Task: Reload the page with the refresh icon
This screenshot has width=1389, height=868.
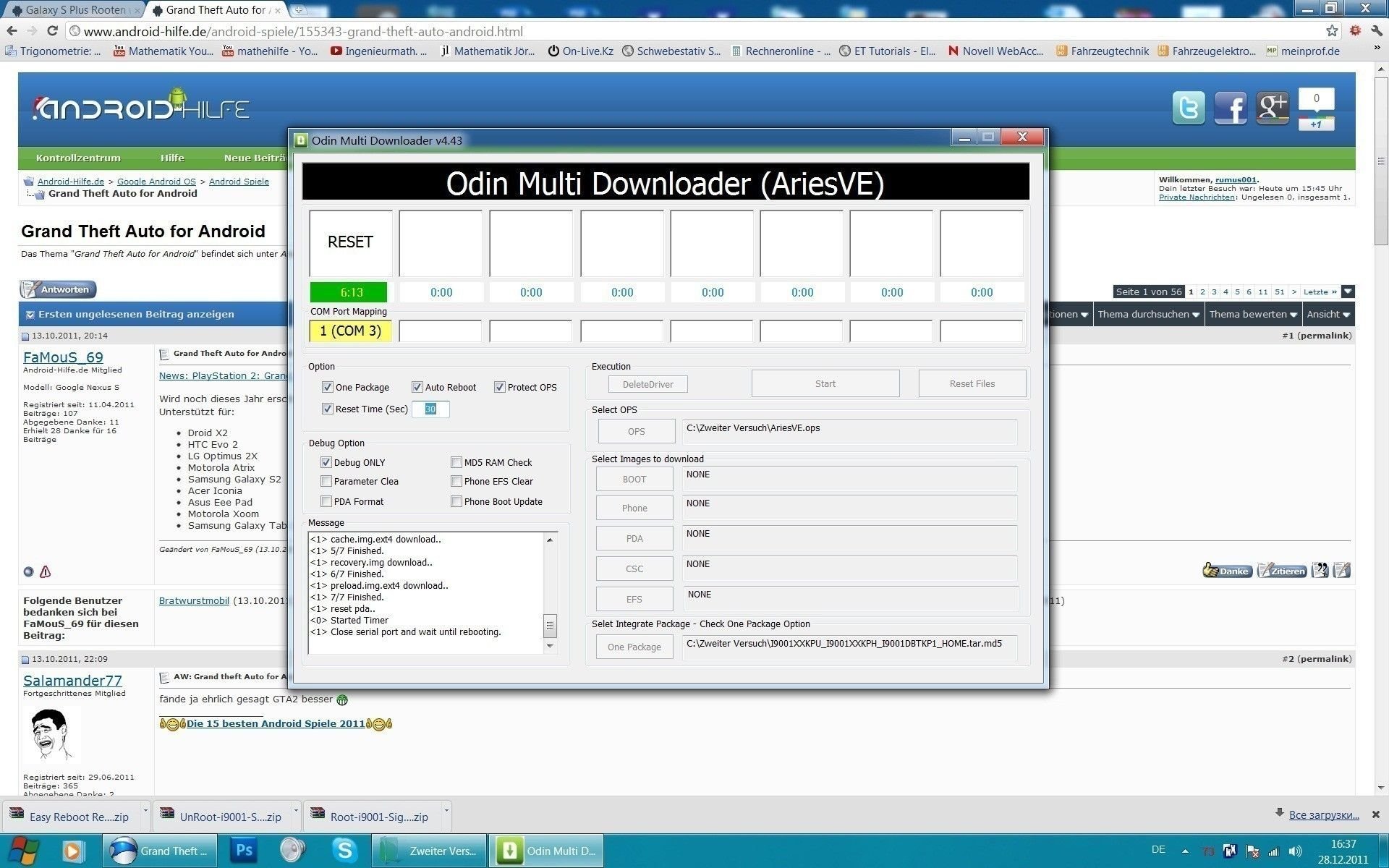Action: [52, 31]
